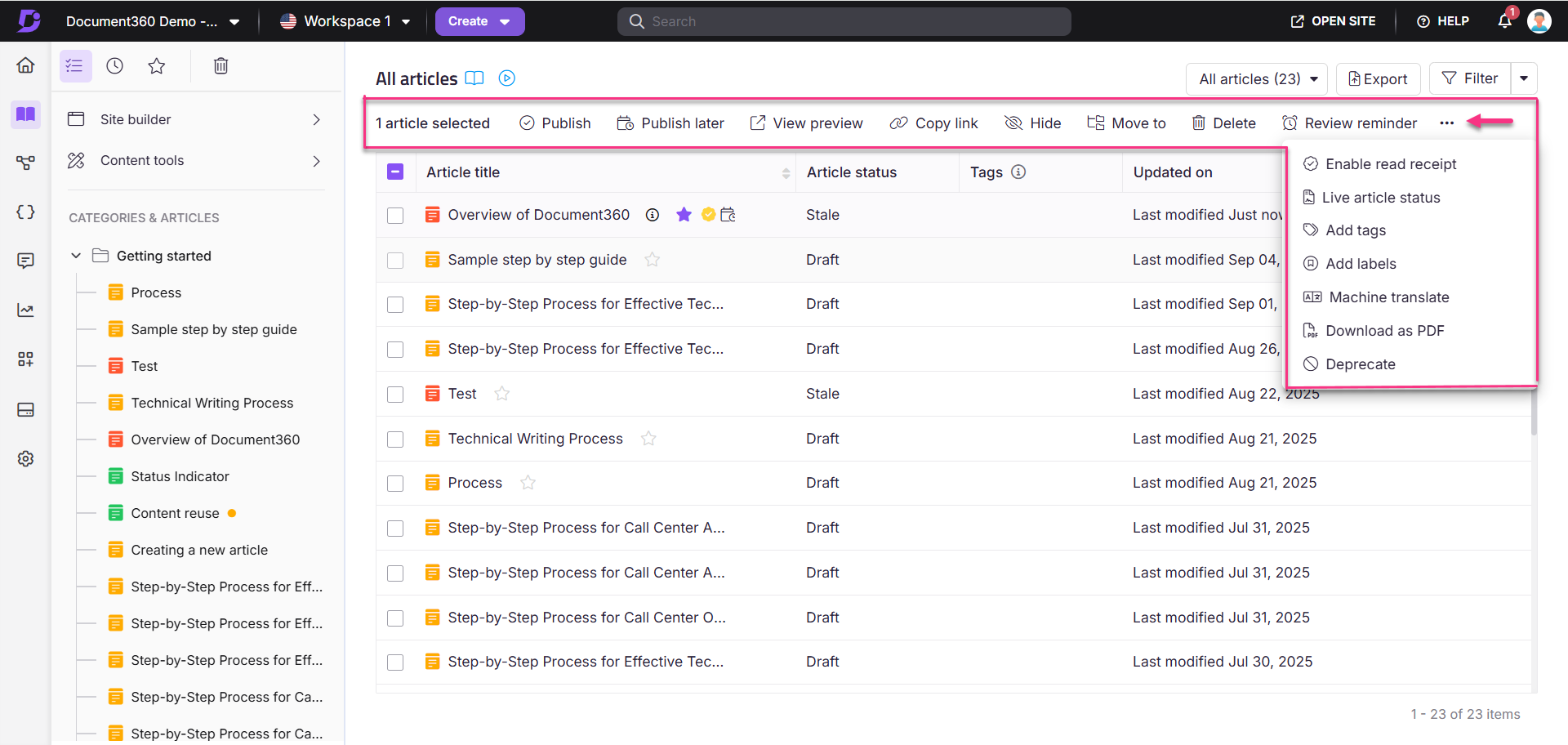
Task: Open the Starred articles icon
Action: [x=157, y=66]
